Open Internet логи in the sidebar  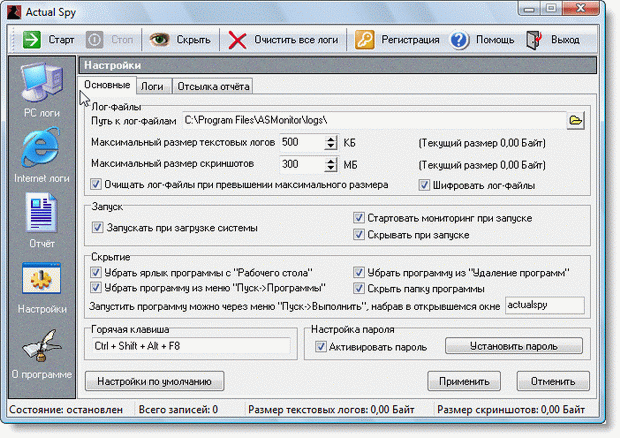[x=42, y=155]
